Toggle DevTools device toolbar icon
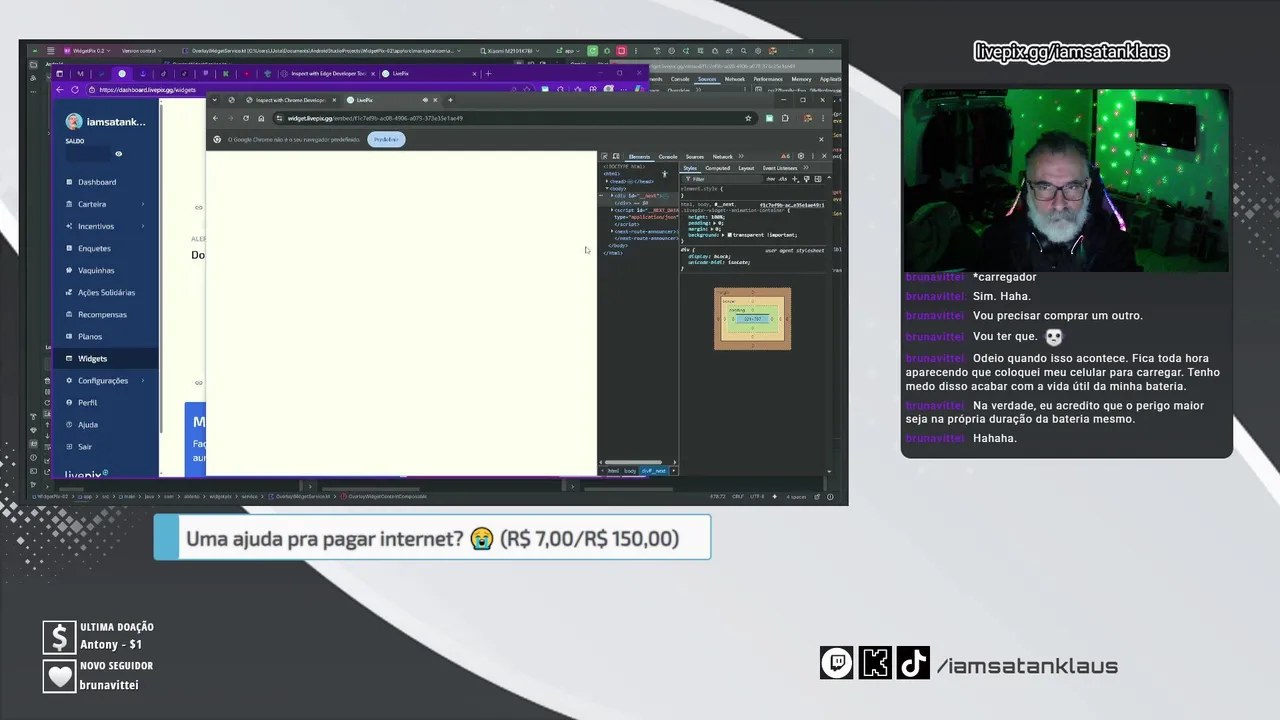This screenshot has width=1280, height=720. 616,156
